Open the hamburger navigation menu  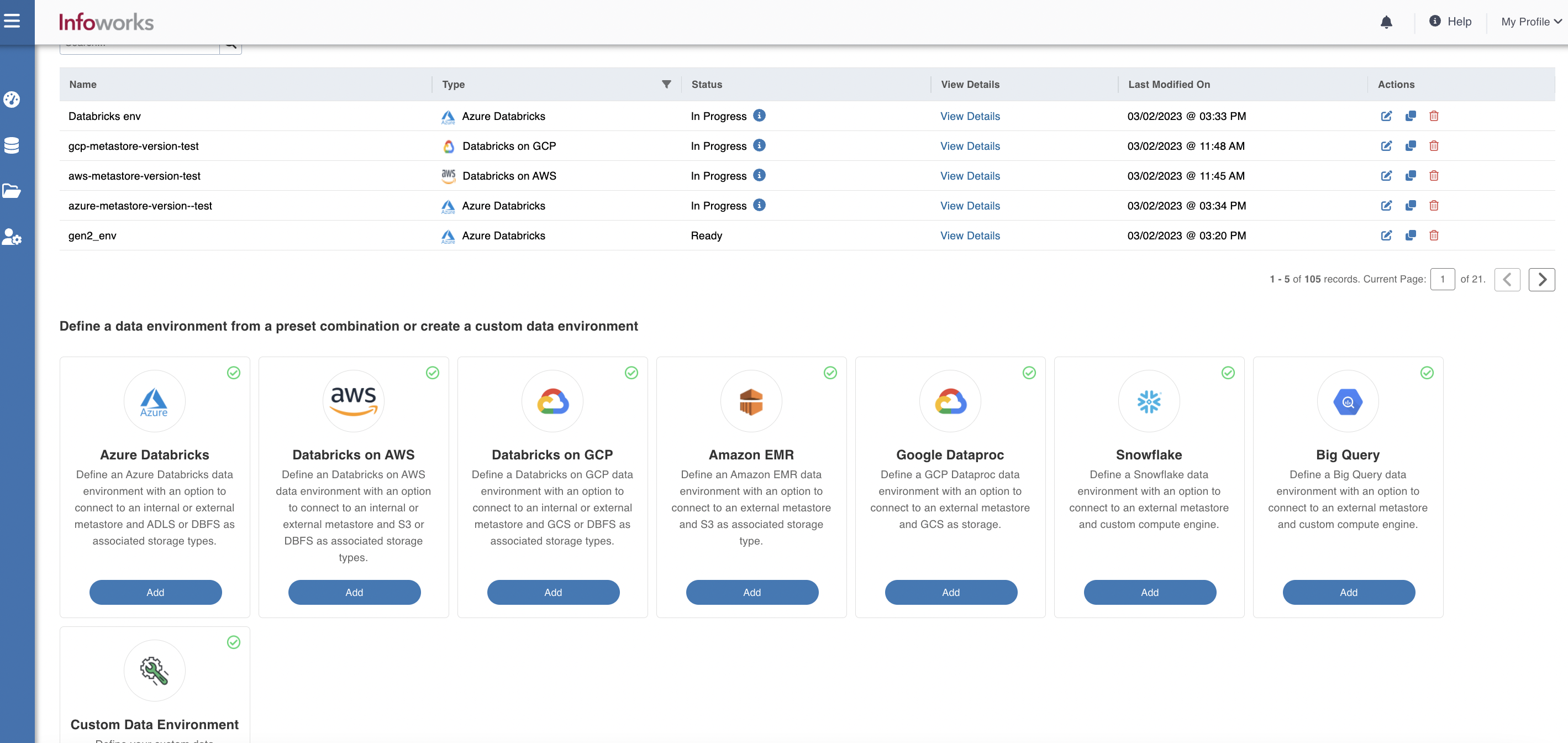click(12, 22)
